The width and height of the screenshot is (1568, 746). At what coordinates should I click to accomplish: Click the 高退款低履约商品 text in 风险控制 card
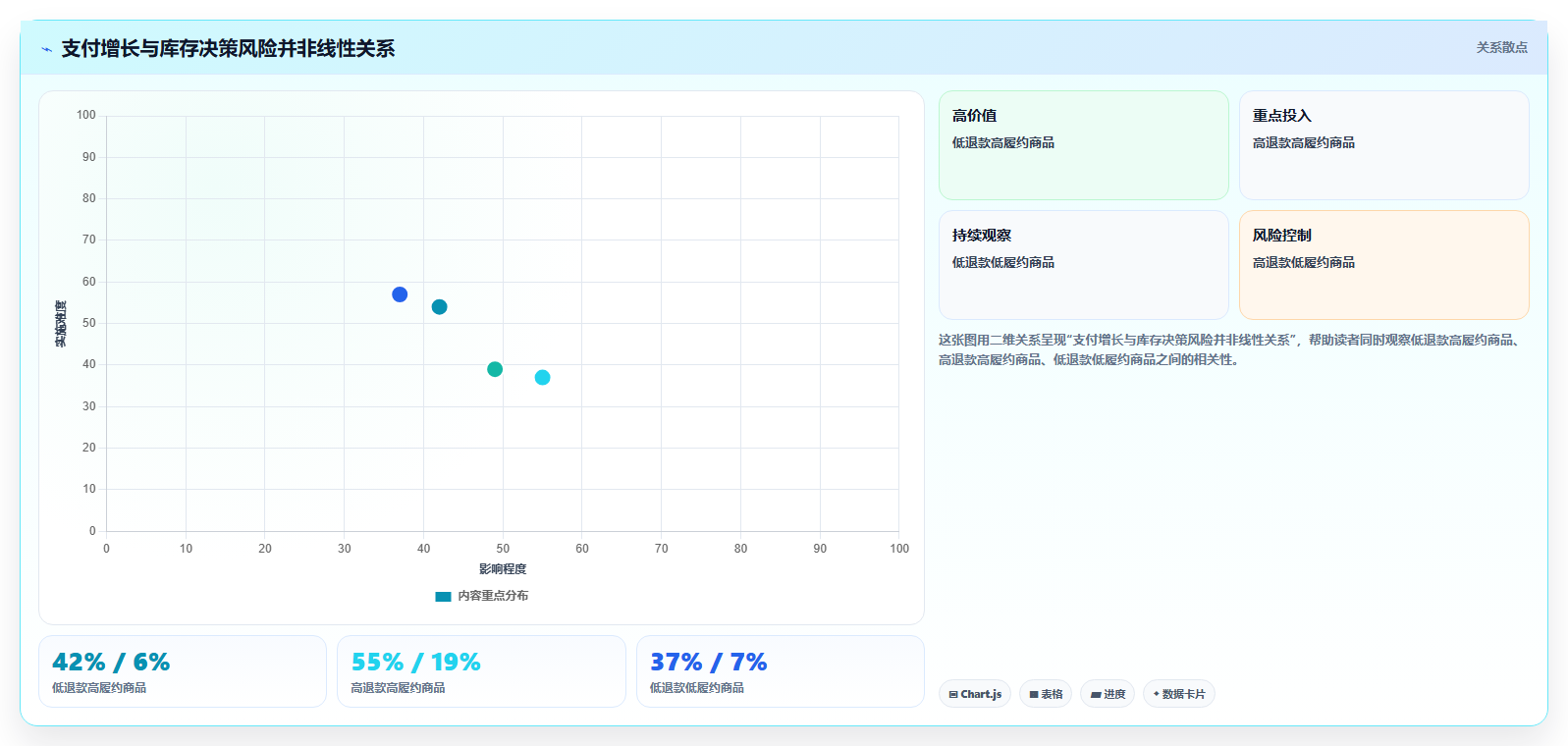click(x=1304, y=262)
